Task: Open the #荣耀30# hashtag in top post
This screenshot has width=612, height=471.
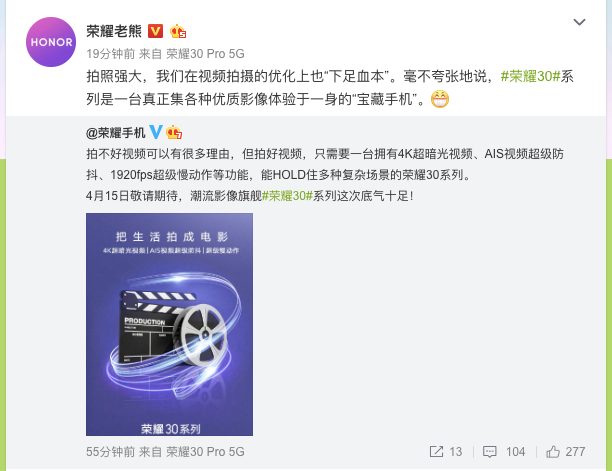Action: point(530,76)
